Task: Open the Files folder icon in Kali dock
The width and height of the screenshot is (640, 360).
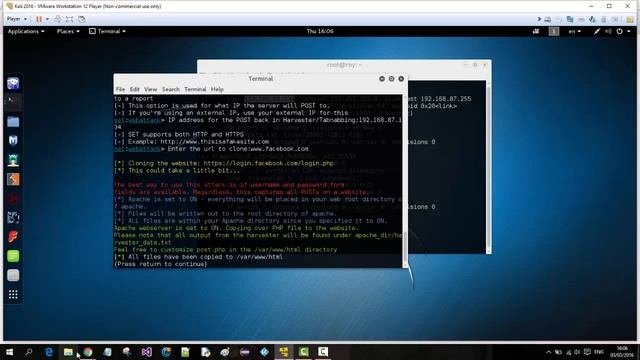Action: coord(13,122)
